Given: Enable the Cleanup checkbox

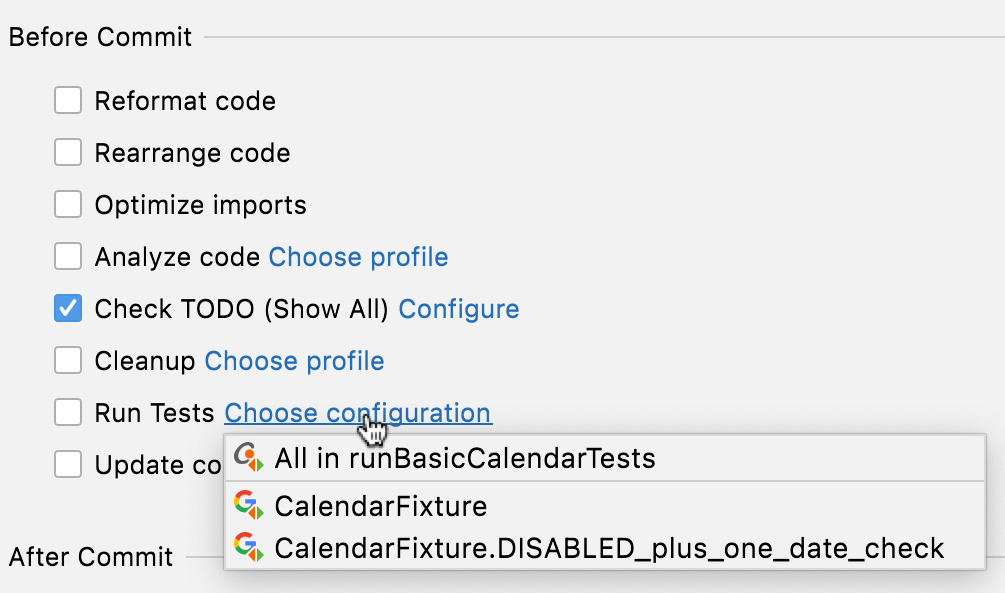Looking at the screenshot, I should coord(67,360).
